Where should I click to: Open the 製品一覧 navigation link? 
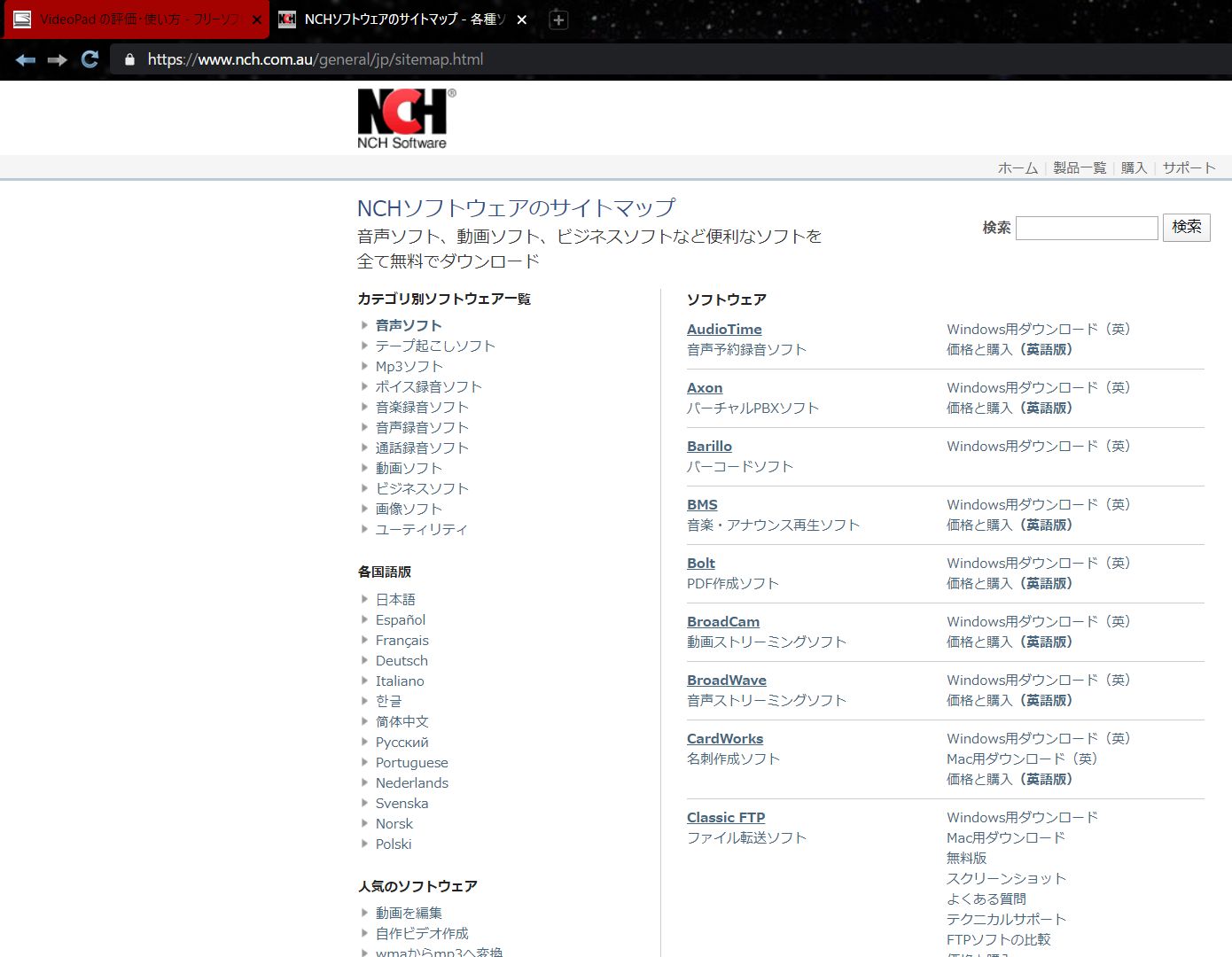[1080, 167]
